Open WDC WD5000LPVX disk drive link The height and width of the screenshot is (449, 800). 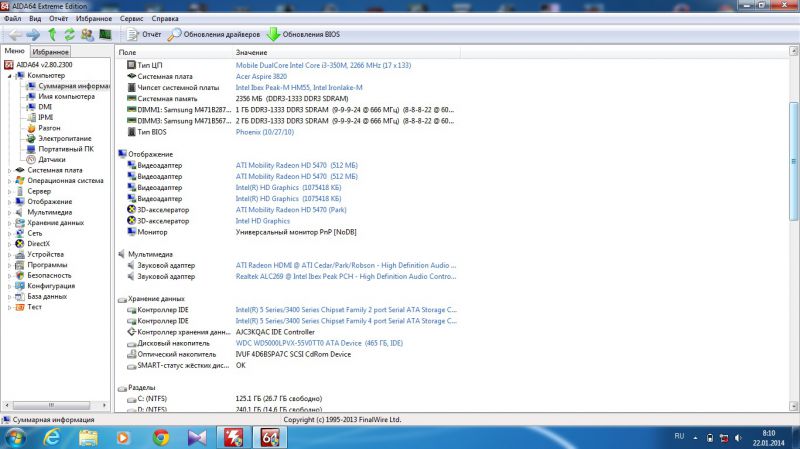(x=319, y=343)
